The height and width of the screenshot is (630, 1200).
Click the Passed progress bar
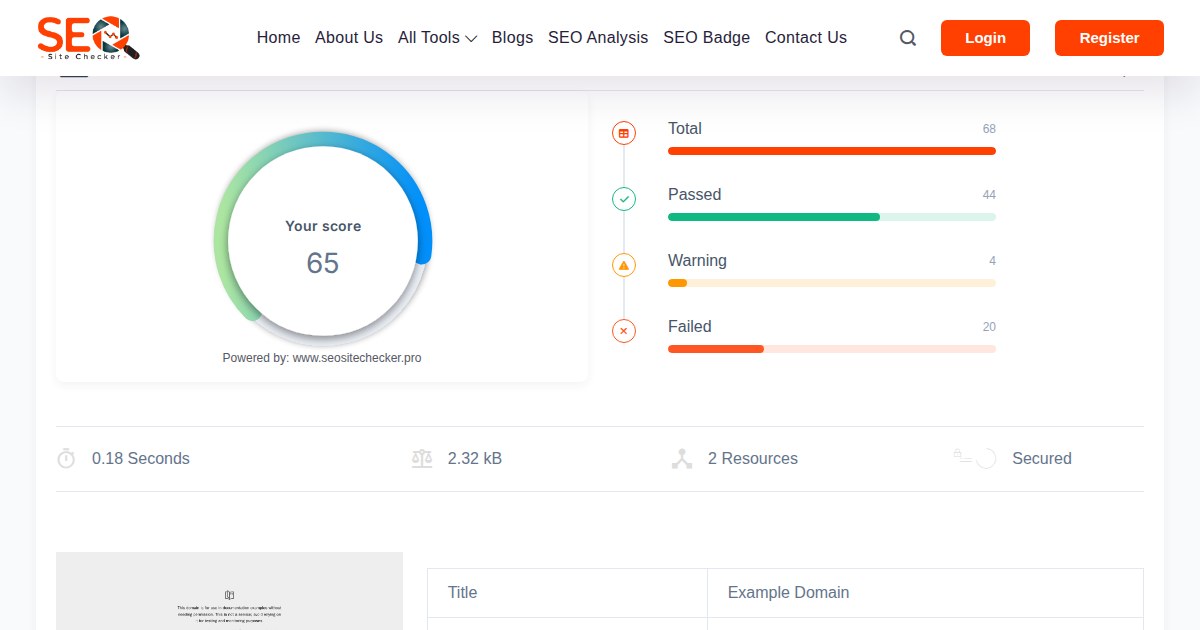point(832,217)
